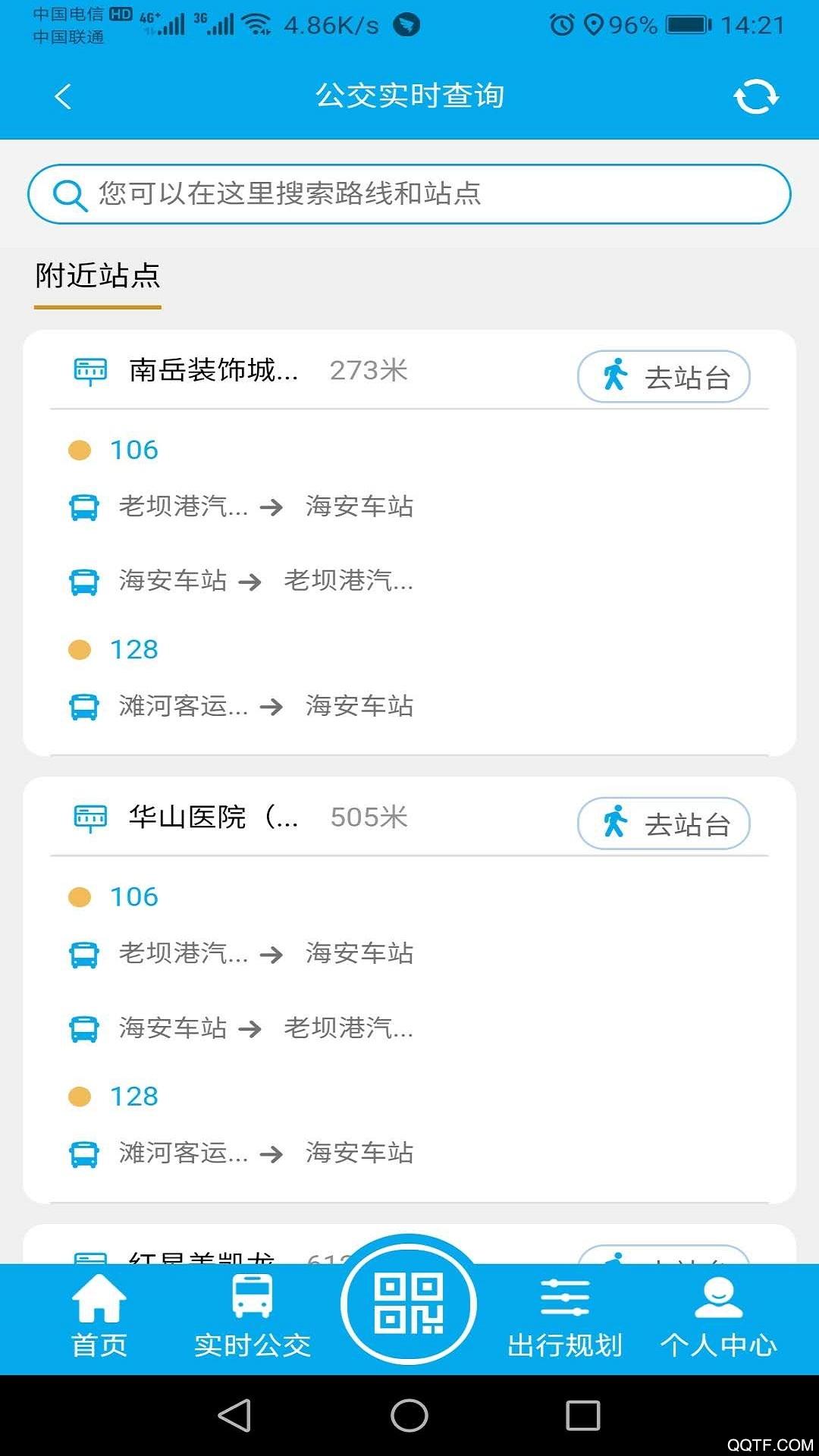Open route 106 under 南岳装饰城
The height and width of the screenshot is (1456, 819).
[134, 450]
